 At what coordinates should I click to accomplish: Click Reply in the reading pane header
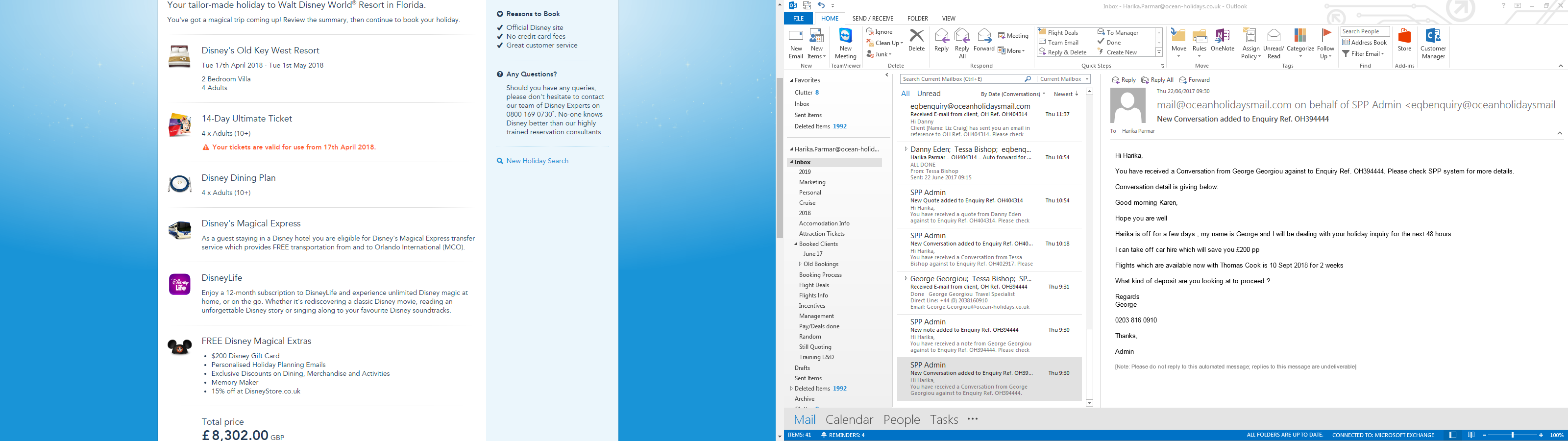click(1124, 80)
